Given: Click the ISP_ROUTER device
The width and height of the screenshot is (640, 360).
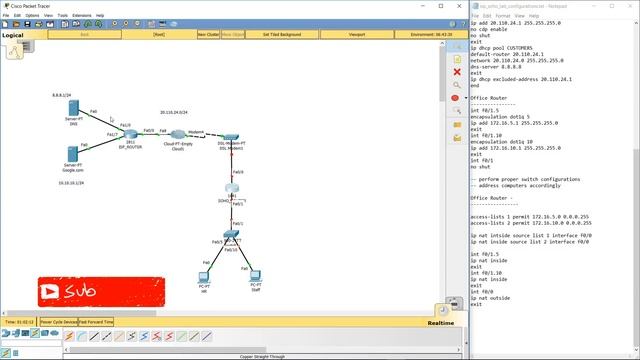Looking at the screenshot, I should point(131,134).
